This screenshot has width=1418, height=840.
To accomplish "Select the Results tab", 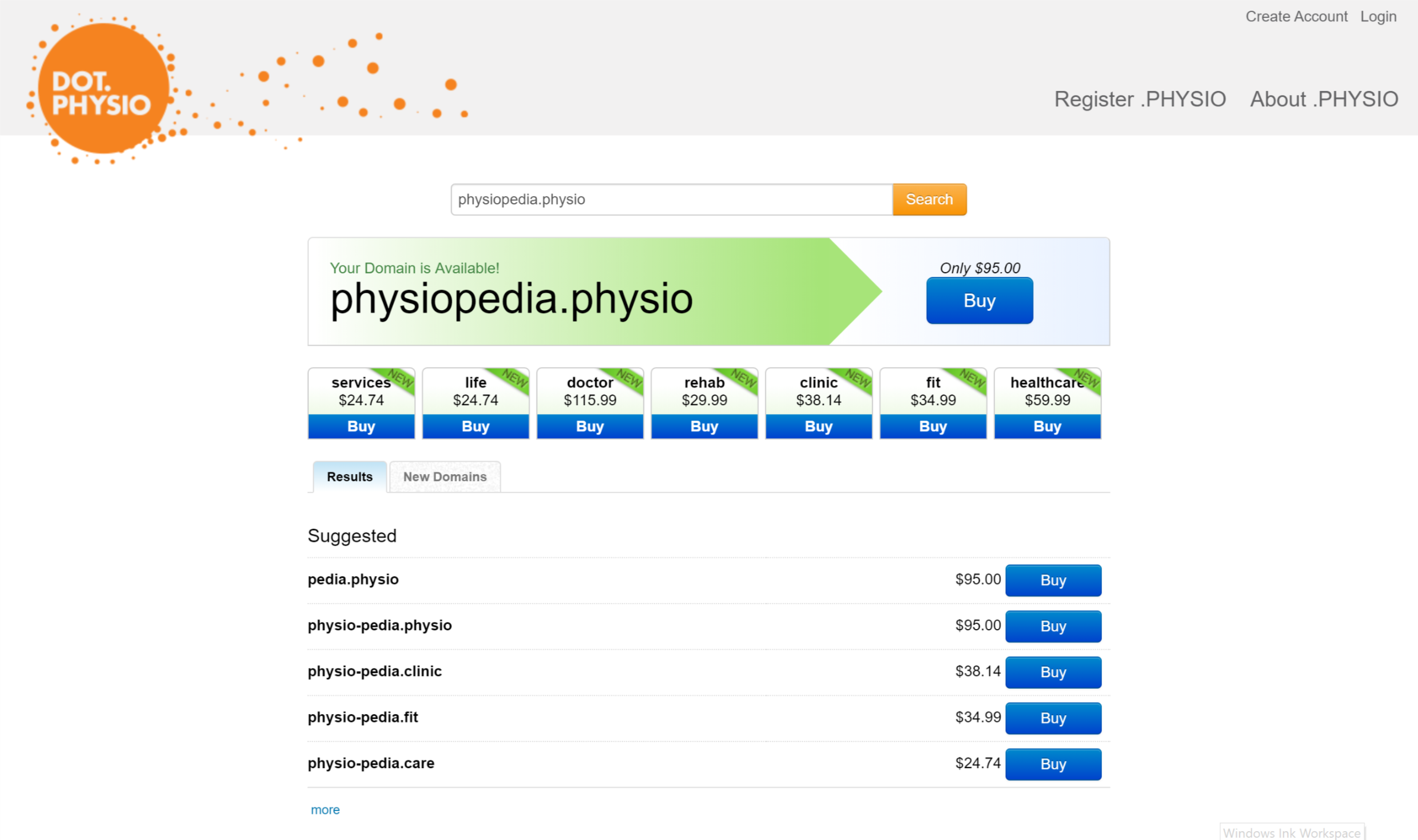I will [x=349, y=476].
